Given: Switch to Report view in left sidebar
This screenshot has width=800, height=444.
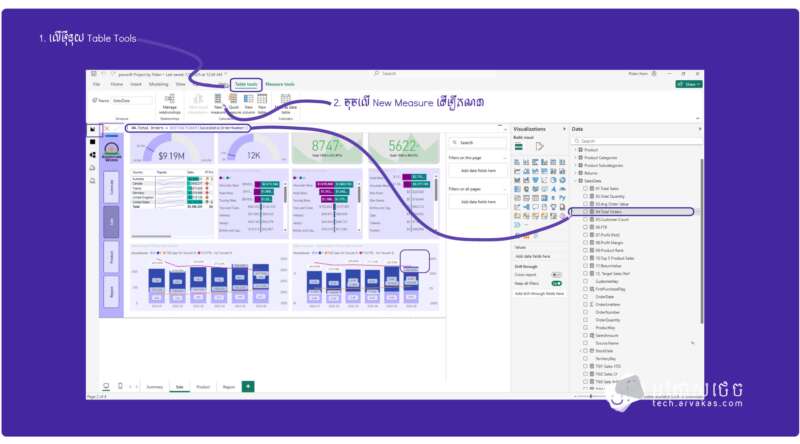Looking at the screenshot, I should tap(93, 129).
